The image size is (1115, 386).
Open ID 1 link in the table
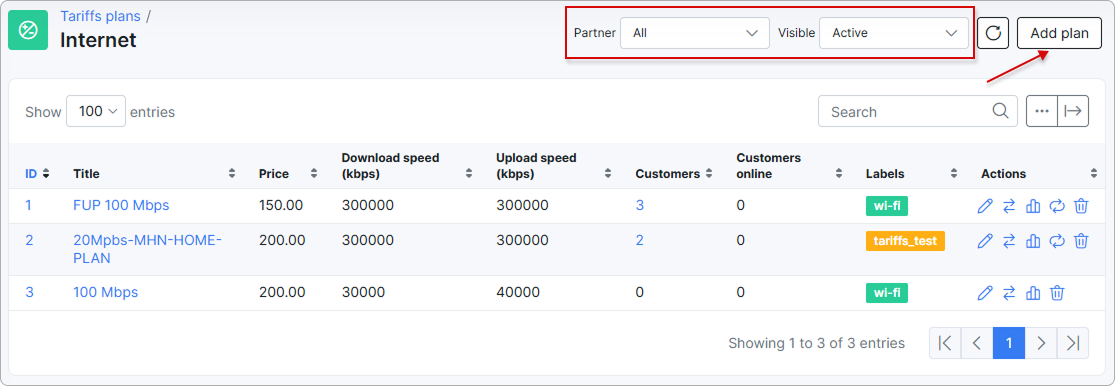point(28,205)
